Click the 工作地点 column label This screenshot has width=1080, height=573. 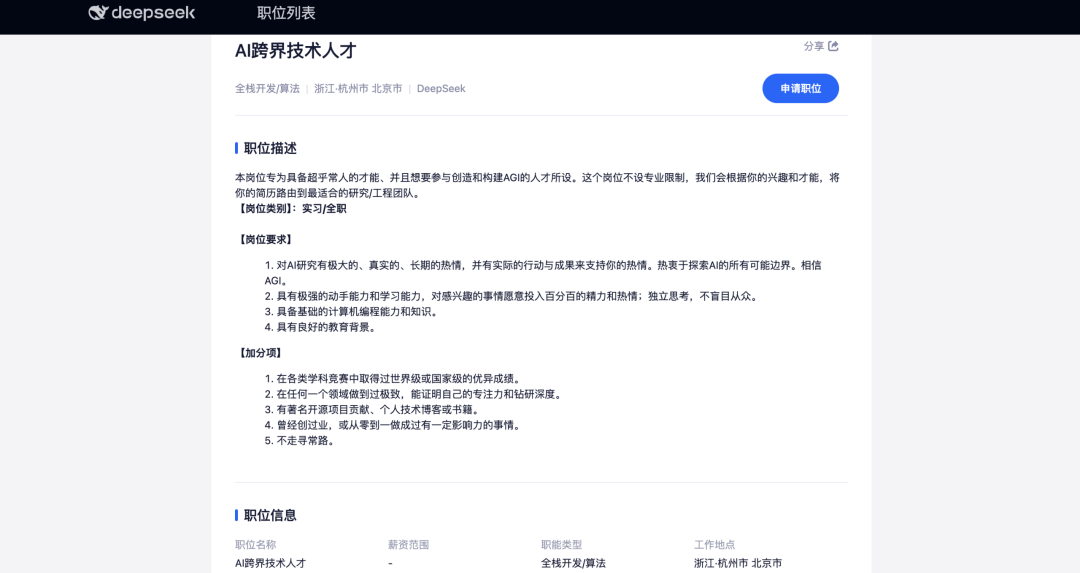[x=714, y=545]
